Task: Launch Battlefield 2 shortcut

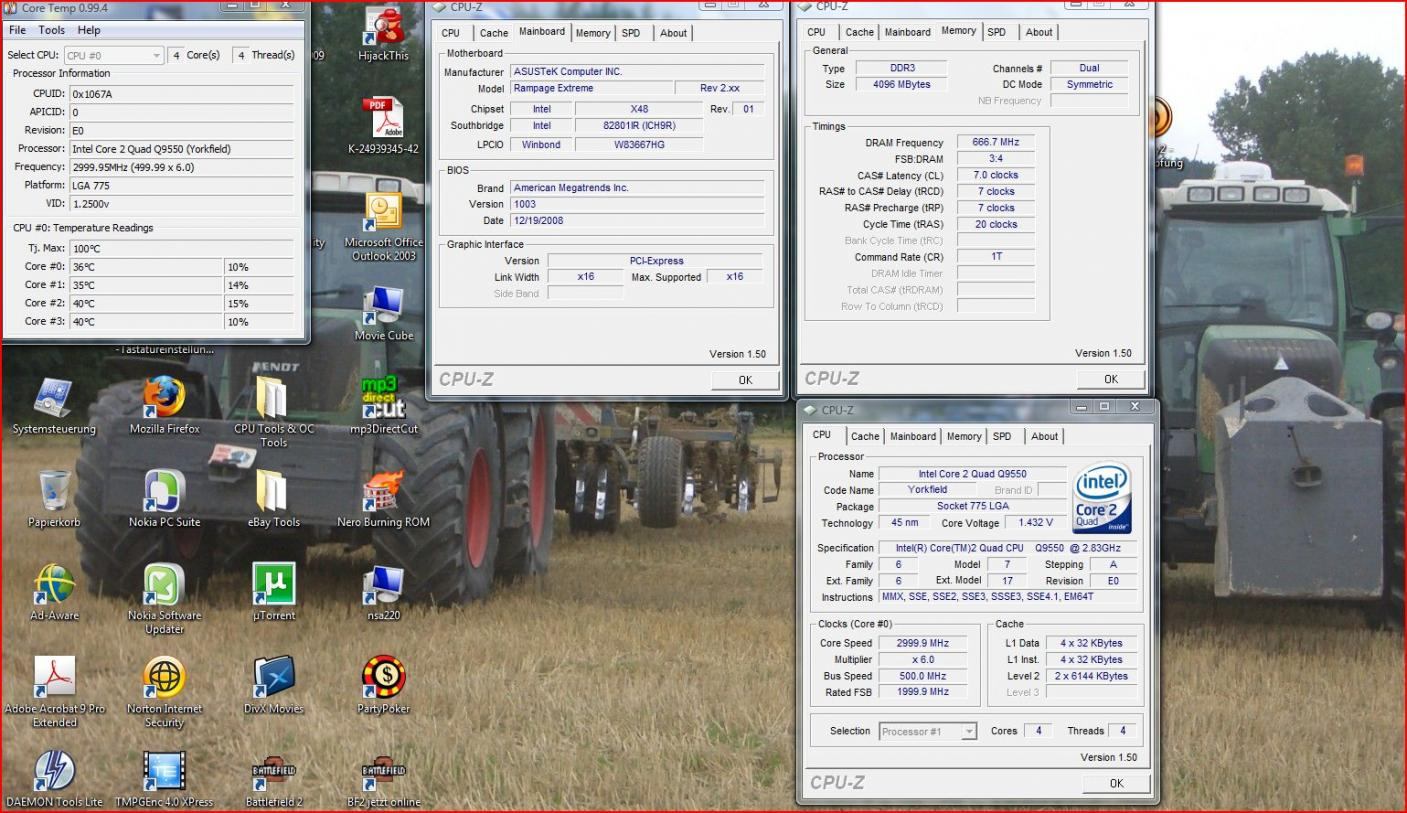Action: (273, 779)
